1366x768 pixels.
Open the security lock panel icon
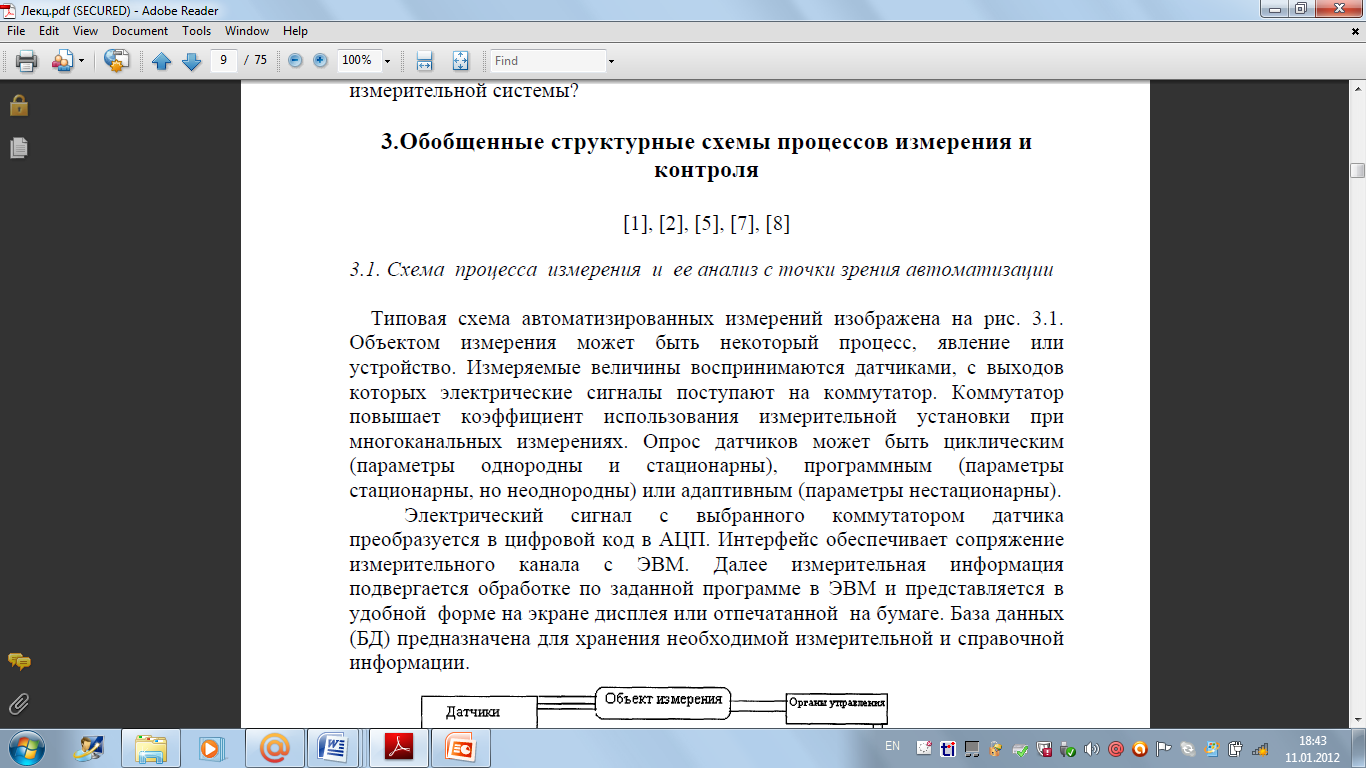18,105
